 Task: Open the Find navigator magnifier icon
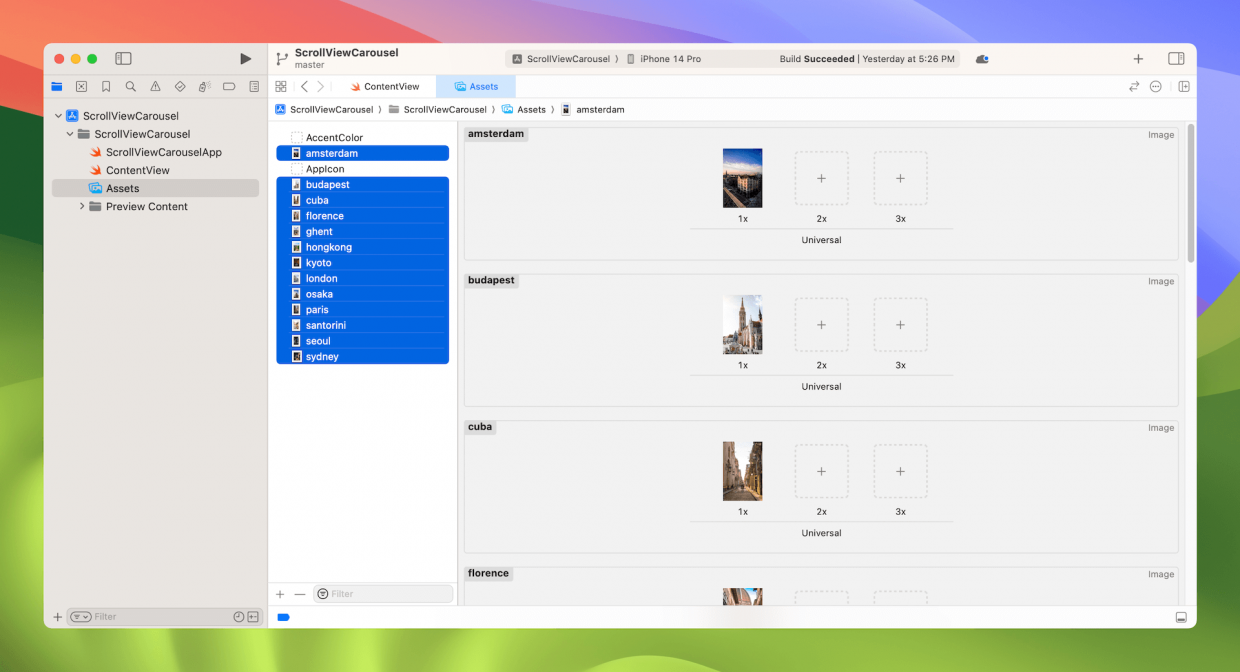tap(131, 87)
